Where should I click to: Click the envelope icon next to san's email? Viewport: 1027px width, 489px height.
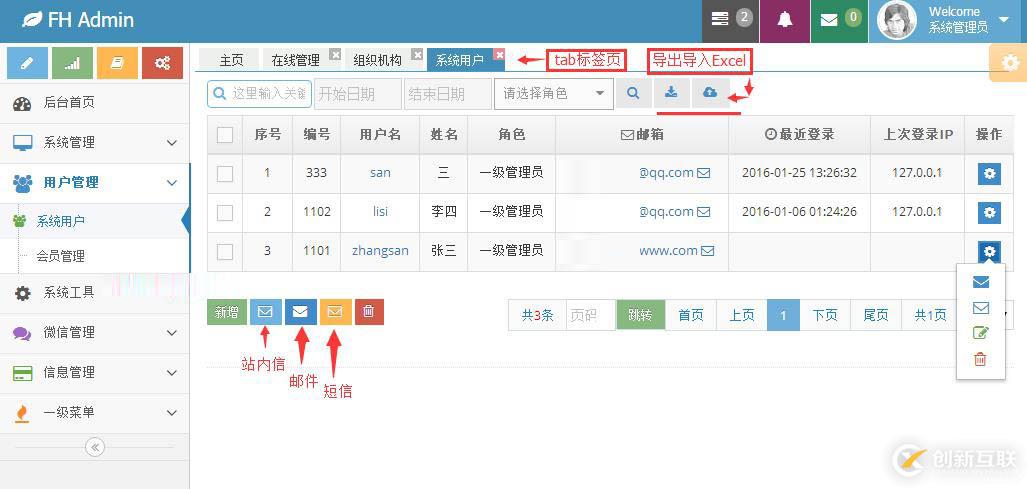pos(703,173)
